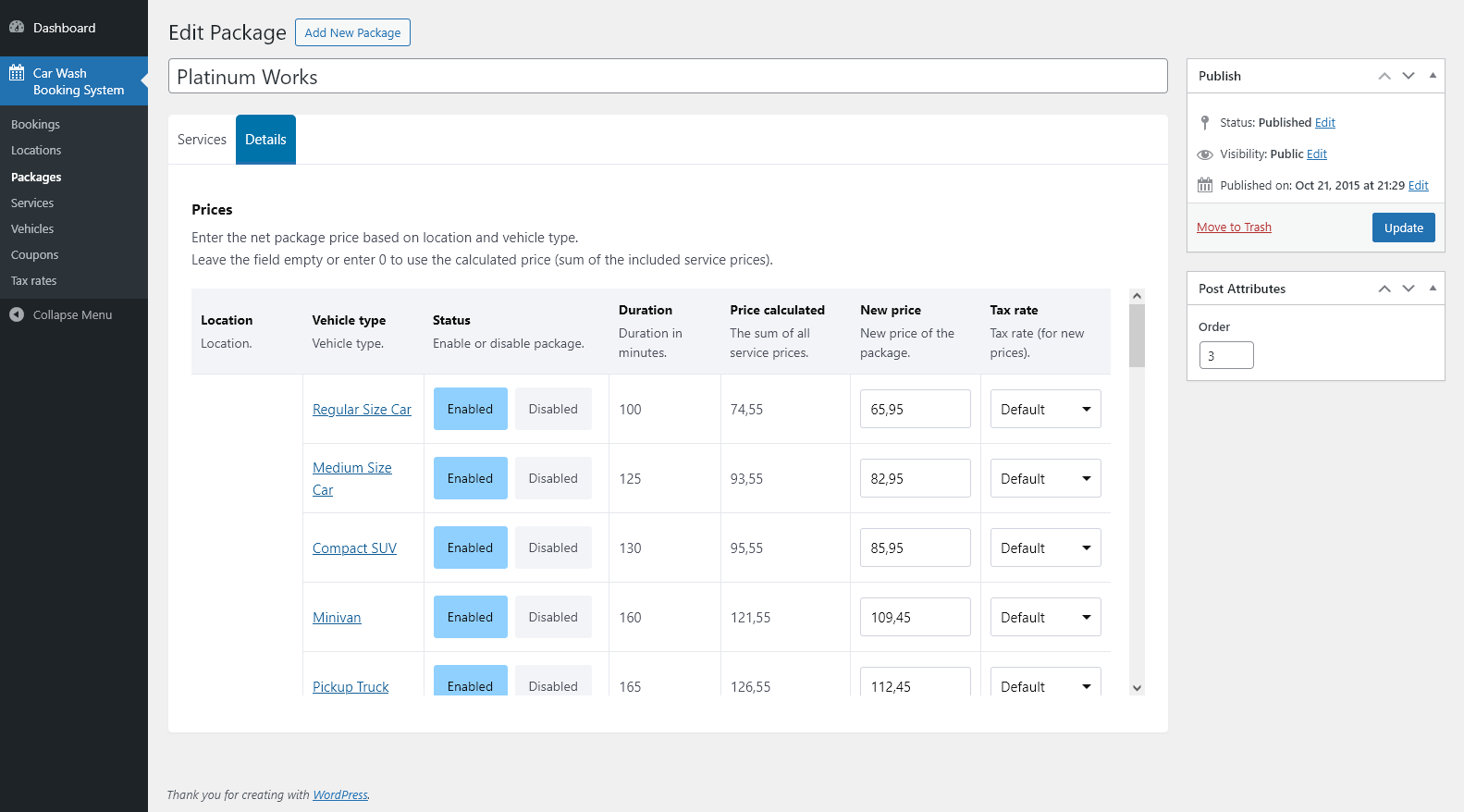Screen dimensions: 1464x812
Task: Click the Minivan new price field
Action: [915, 617]
